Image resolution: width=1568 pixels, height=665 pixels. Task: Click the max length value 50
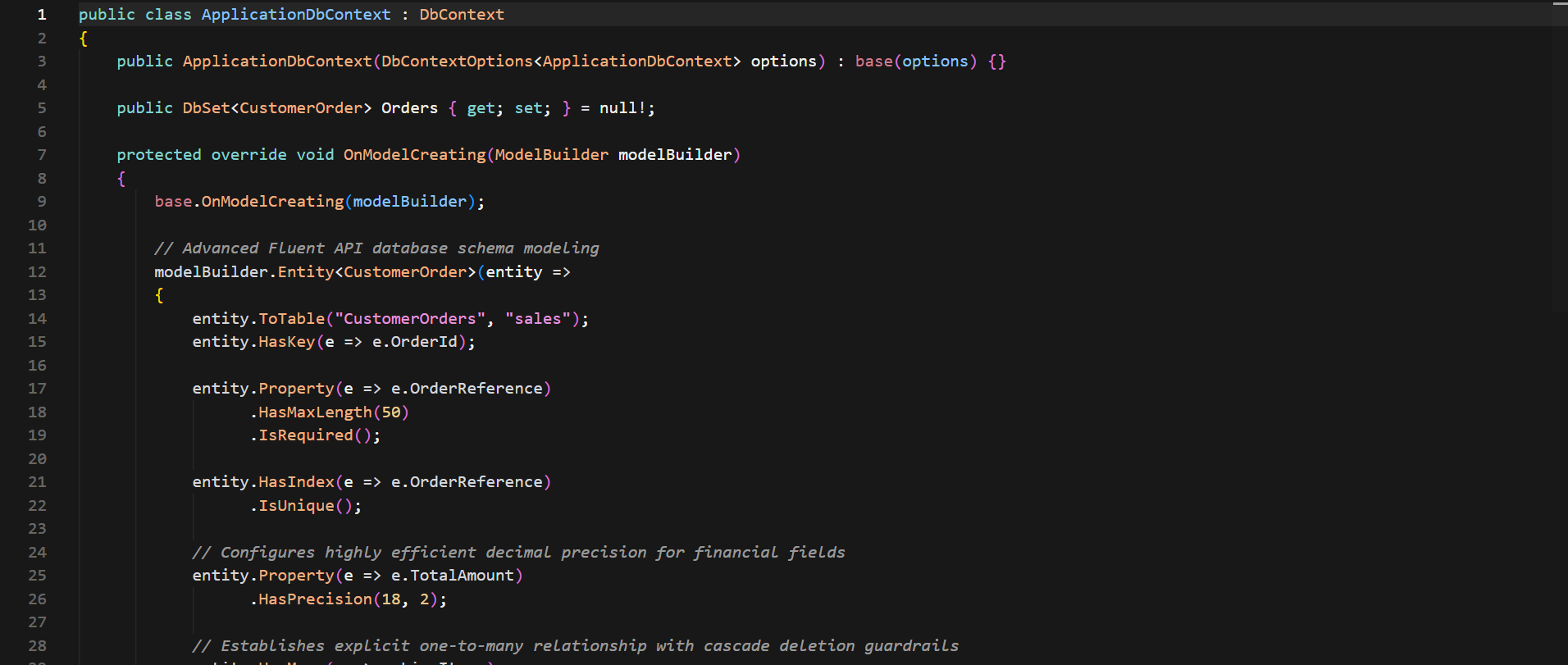click(391, 412)
